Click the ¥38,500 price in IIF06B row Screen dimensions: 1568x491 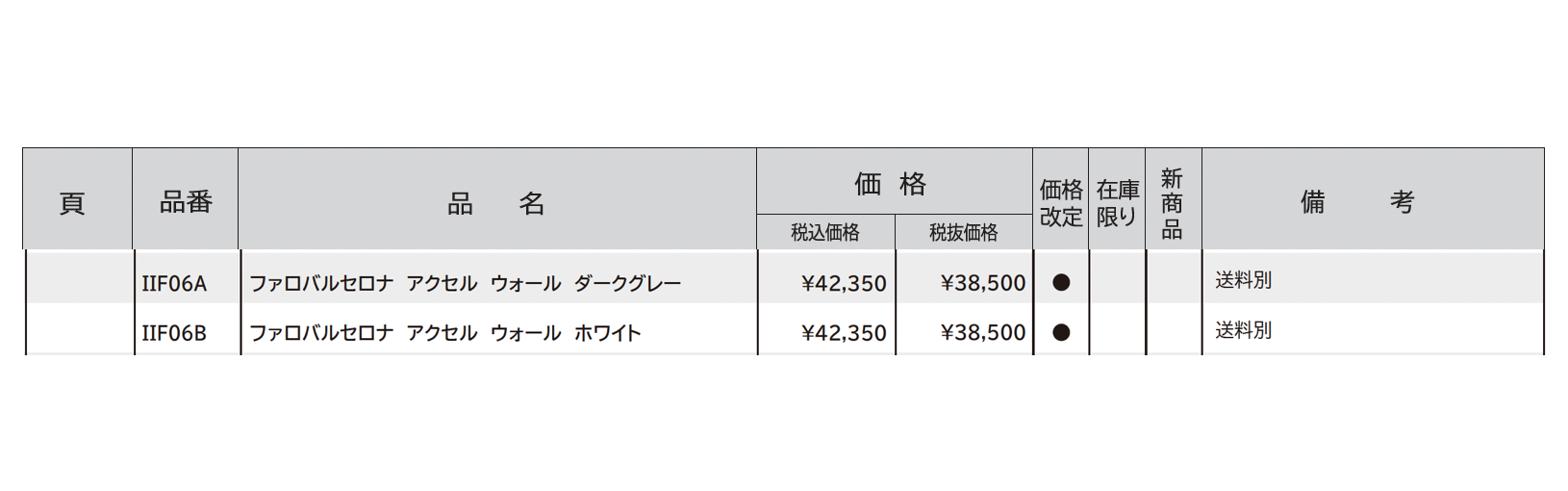tap(982, 333)
